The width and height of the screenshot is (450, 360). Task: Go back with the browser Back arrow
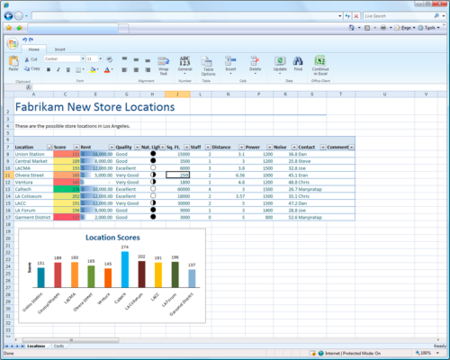[x=9, y=16]
